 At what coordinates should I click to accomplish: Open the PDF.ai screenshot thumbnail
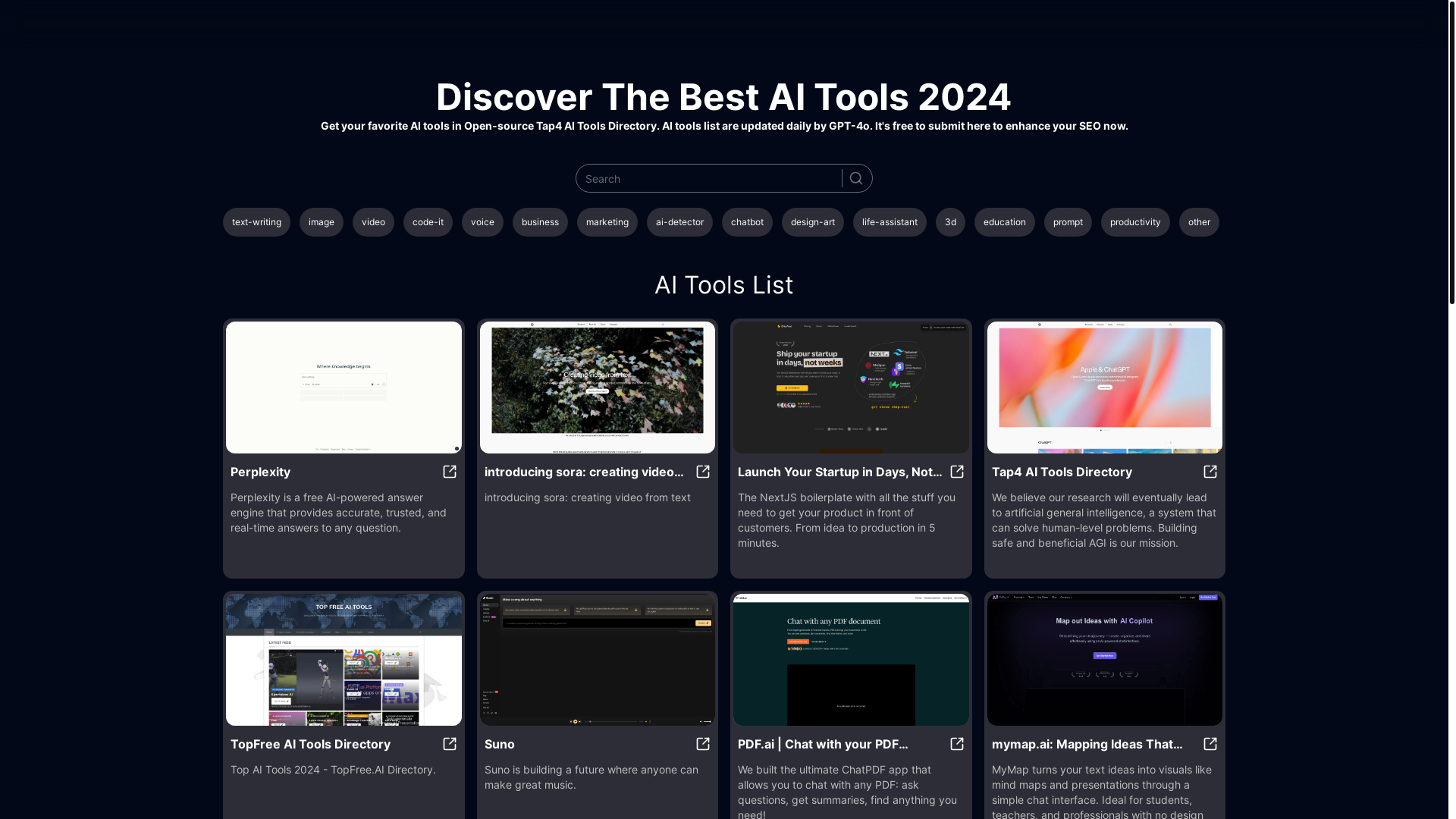coord(851,660)
